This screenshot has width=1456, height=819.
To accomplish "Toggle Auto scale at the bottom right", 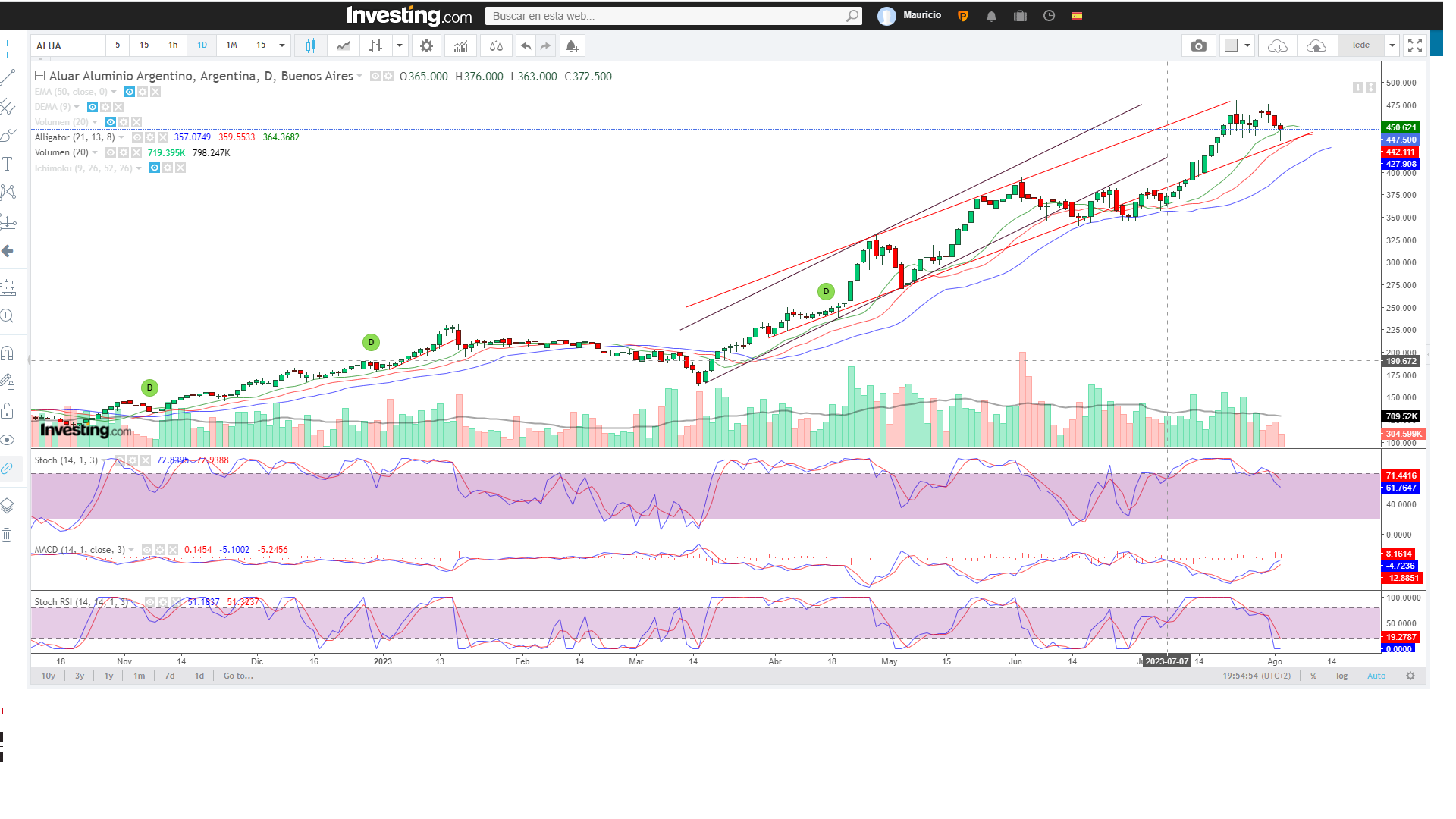I will [x=1376, y=676].
